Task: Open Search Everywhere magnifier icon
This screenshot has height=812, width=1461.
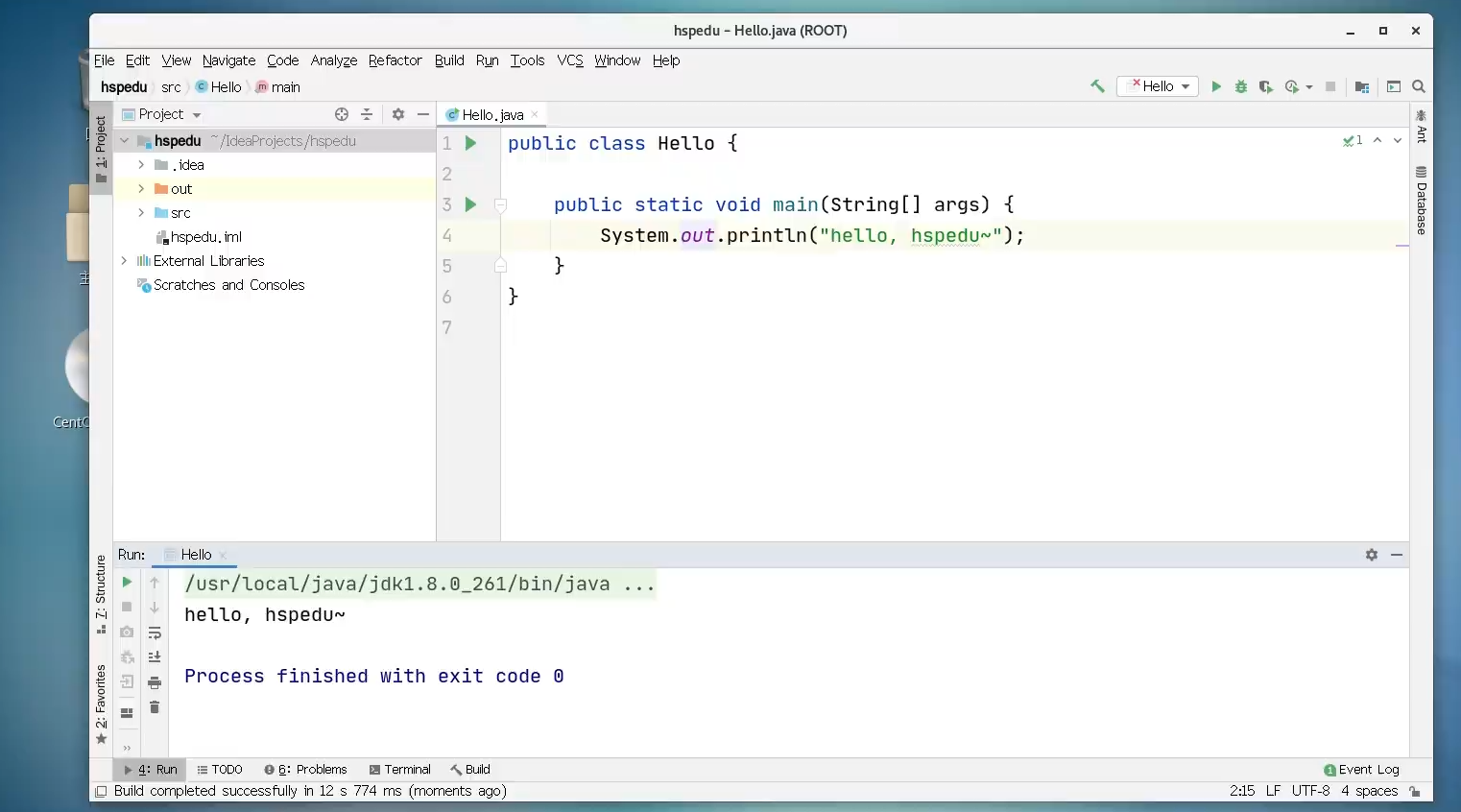Action: (1419, 86)
